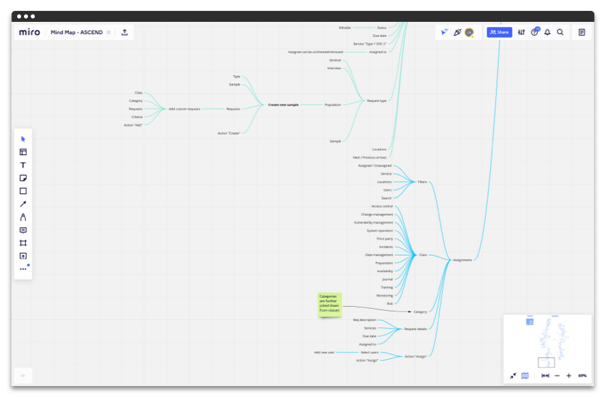Select the Sticky note tool
This screenshot has width=606, height=397.
pos(23,178)
